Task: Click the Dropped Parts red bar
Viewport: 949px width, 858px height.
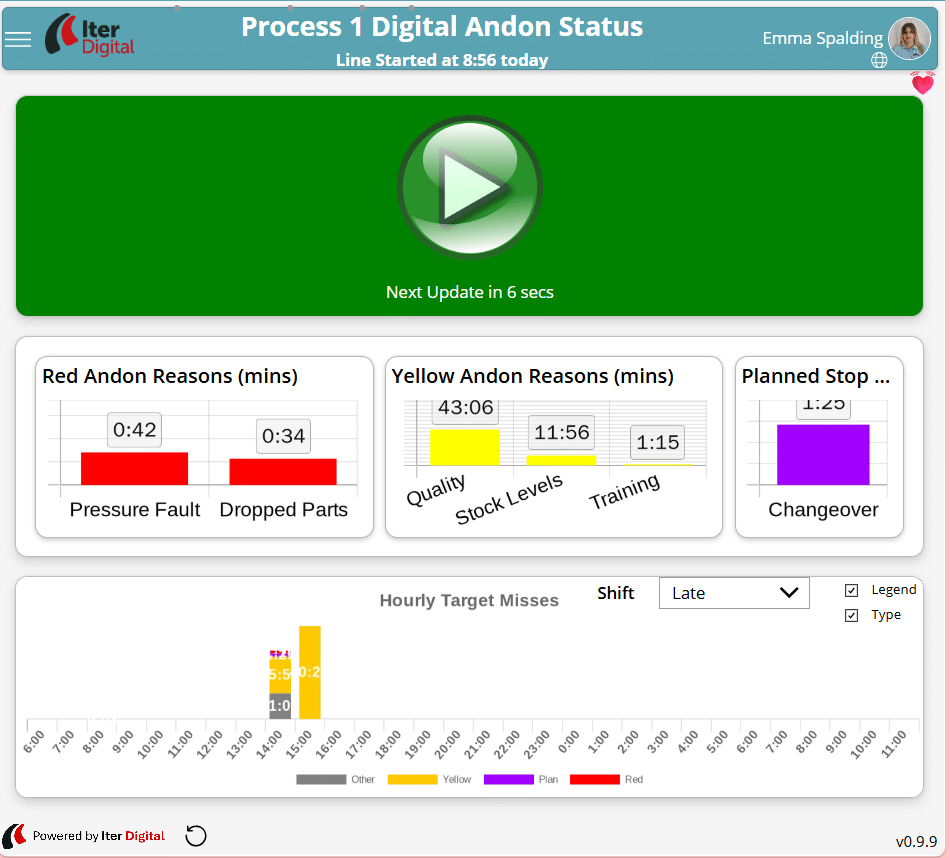Action: coord(283,471)
